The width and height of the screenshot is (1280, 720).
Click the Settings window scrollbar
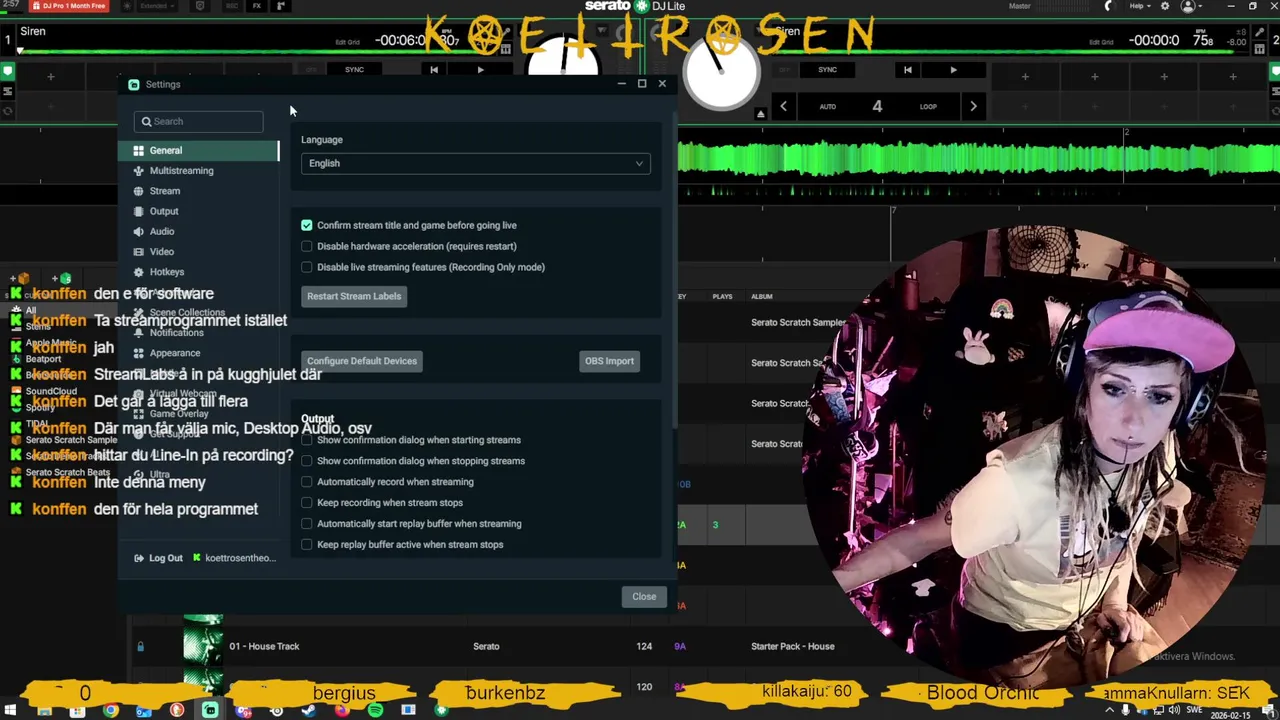(x=673, y=270)
